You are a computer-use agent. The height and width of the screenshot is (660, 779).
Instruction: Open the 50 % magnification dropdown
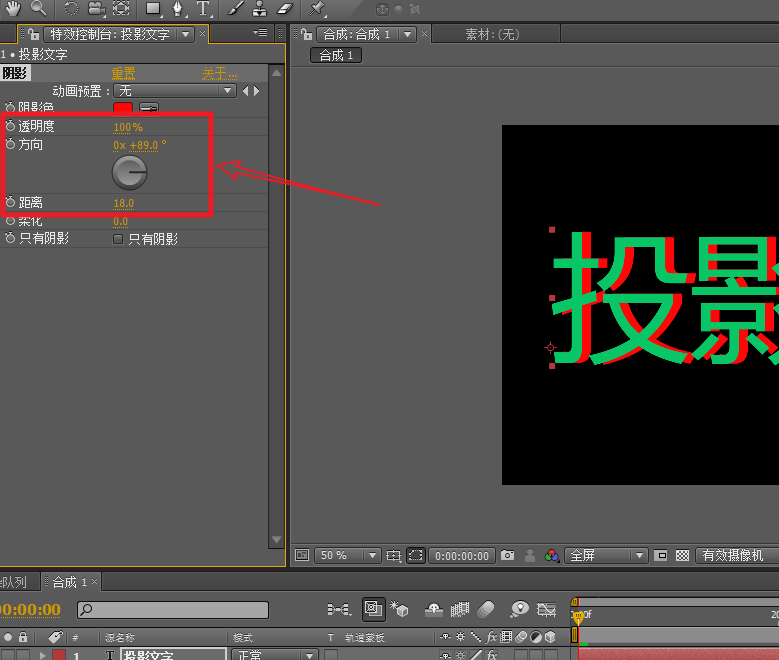tap(347, 555)
